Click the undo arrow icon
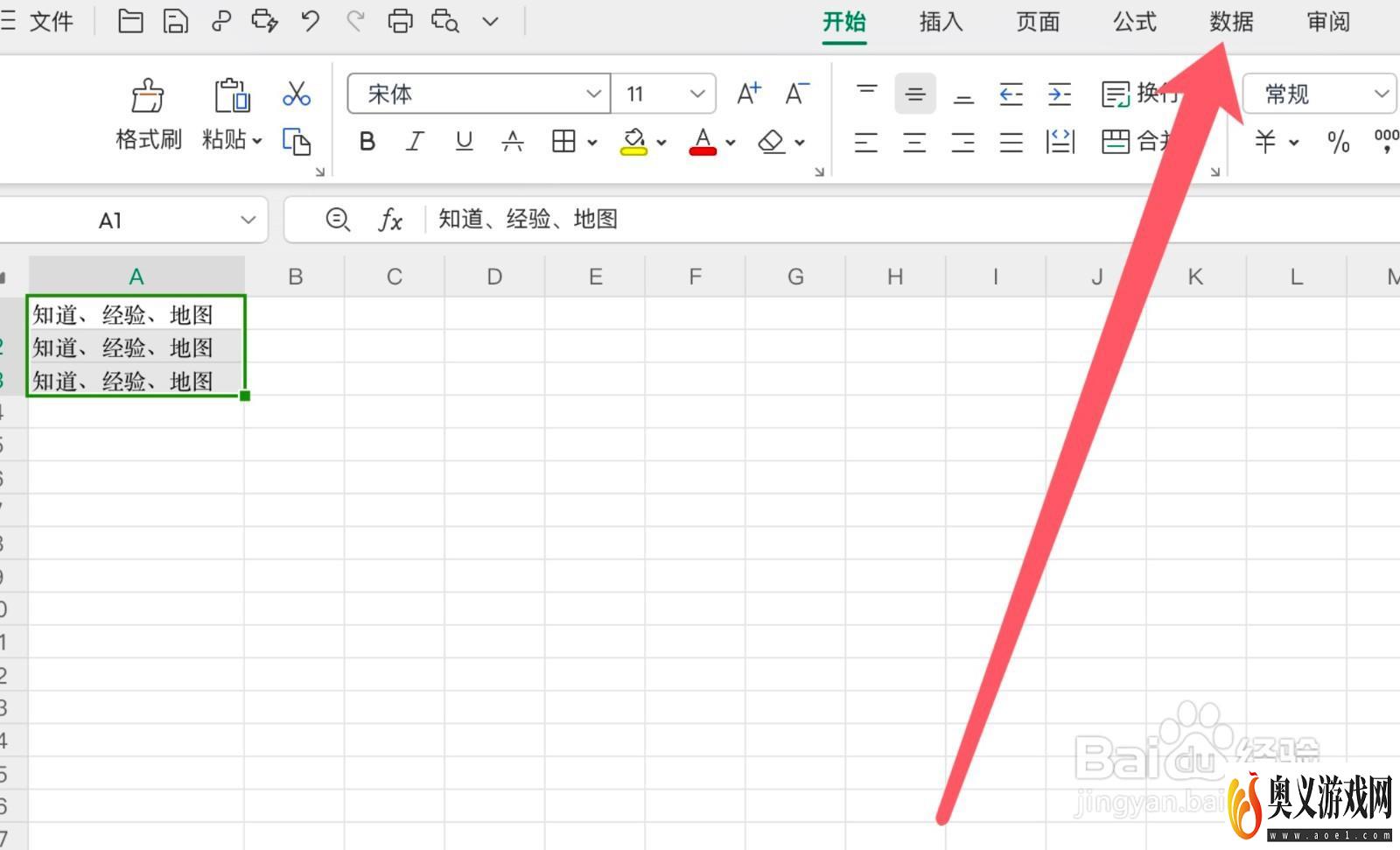The image size is (1400, 850). click(x=310, y=21)
